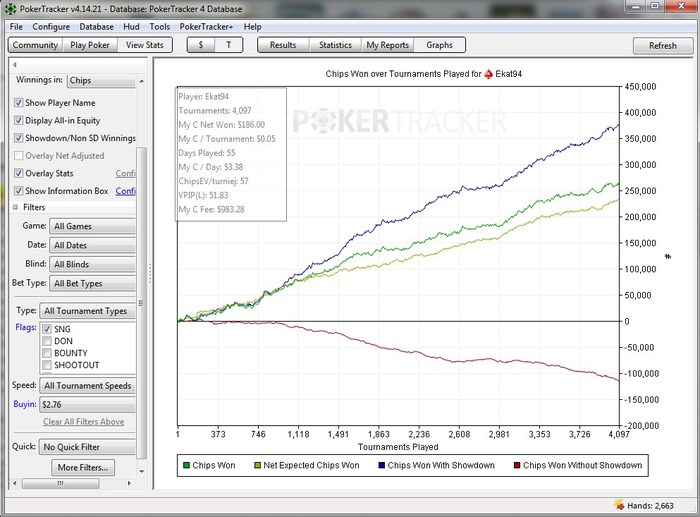Viewport: 700px width, 517px height.
Task: Click the sidebar scroll up arrow
Action: coord(142,81)
